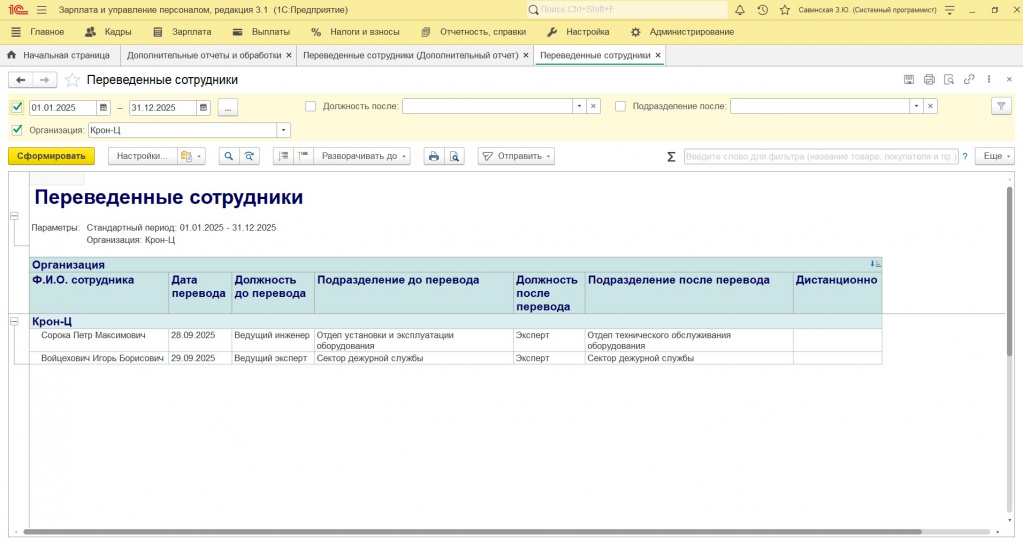
Task: Go back with left arrow button
Action: pyautogui.click(x=21, y=80)
